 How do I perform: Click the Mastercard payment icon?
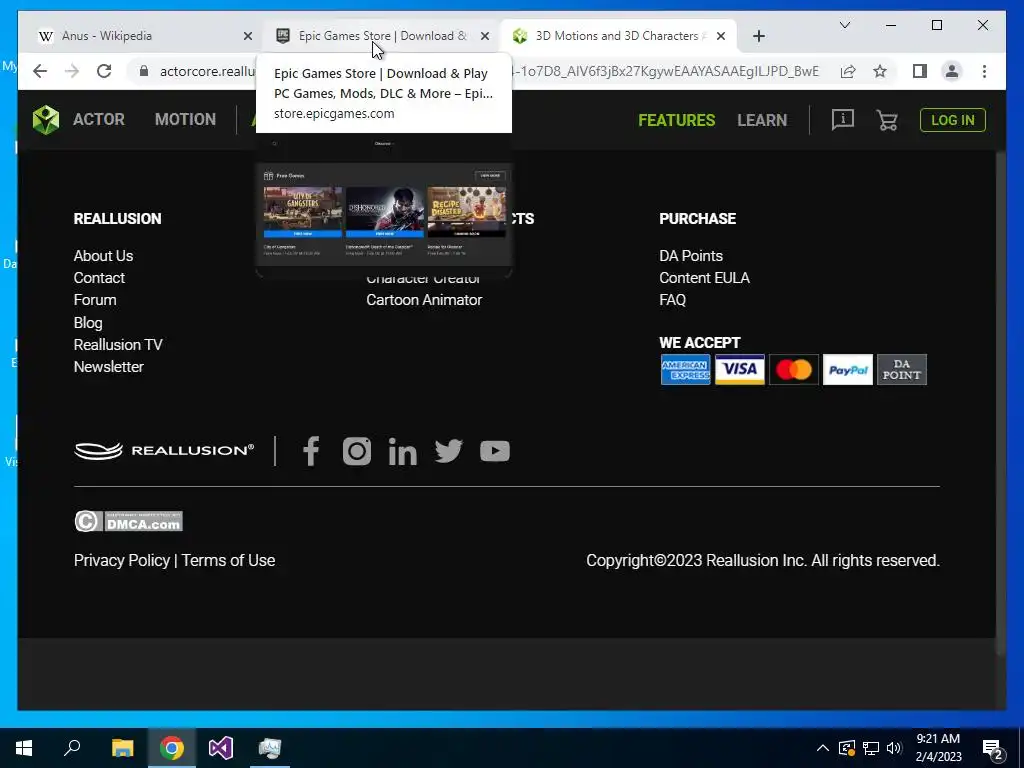tap(793, 370)
